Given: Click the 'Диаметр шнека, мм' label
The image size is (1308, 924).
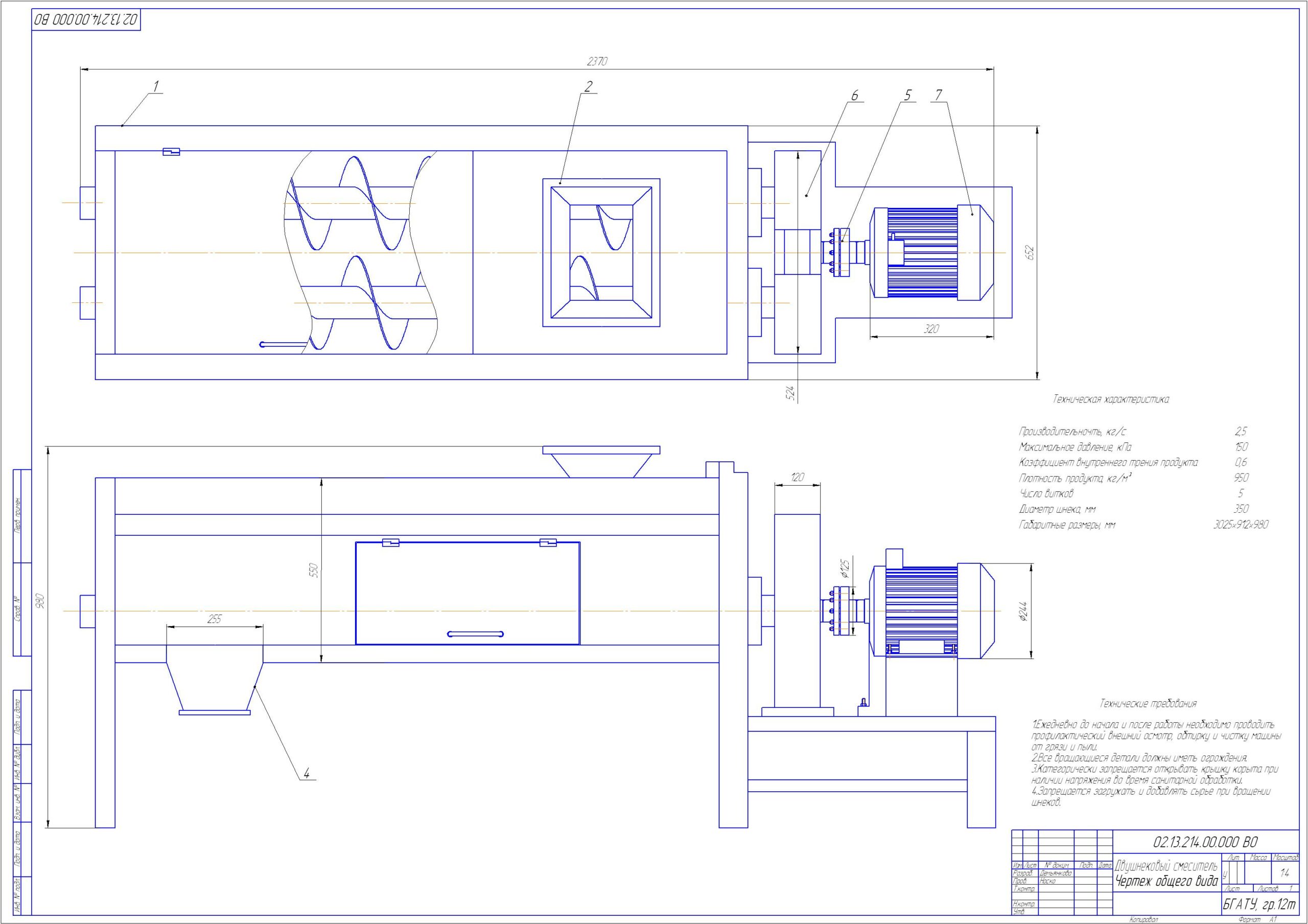Looking at the screenshot, I should coord(1057,509).
